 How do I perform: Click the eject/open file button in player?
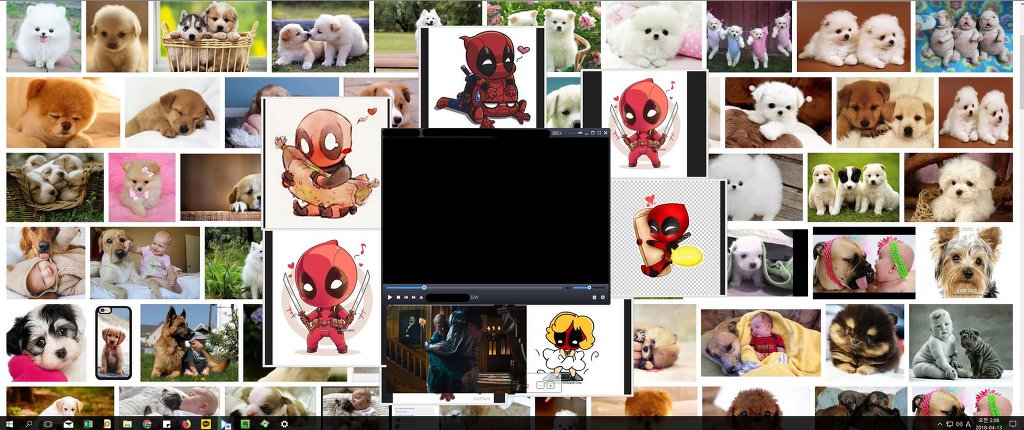(x=421, y=297)
